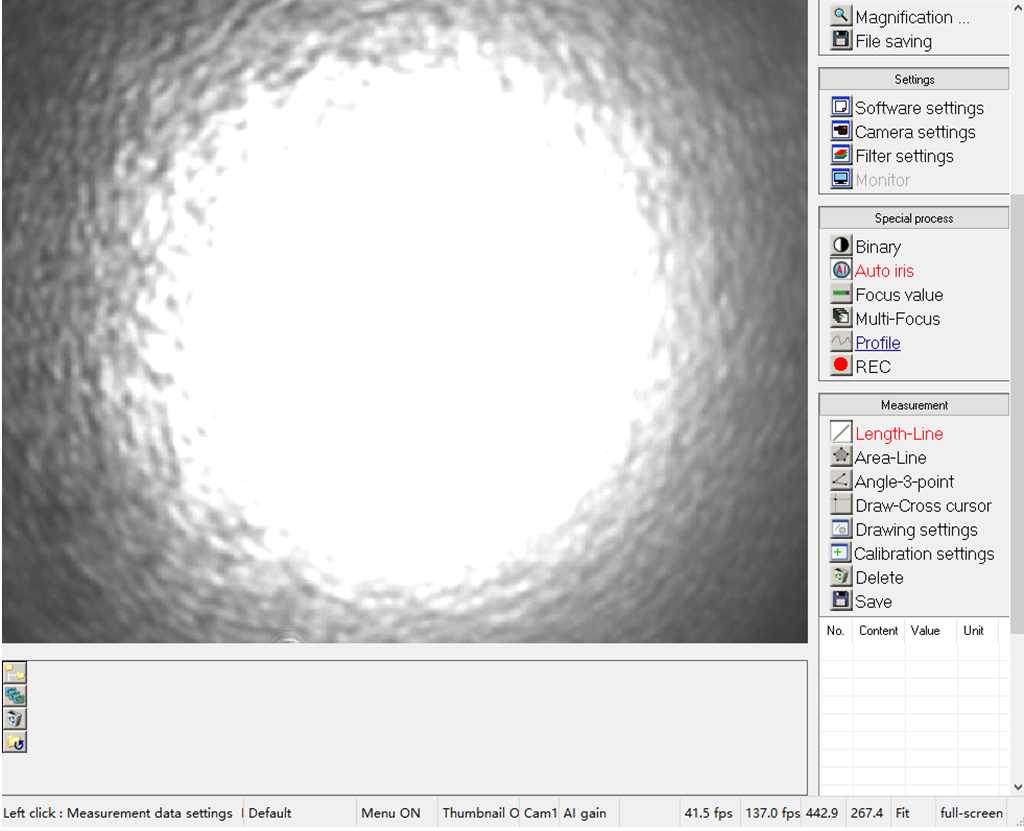This screenshot has height=831, width=1024.
Task: Collapse the Special process section header
Action: (914, 218)
